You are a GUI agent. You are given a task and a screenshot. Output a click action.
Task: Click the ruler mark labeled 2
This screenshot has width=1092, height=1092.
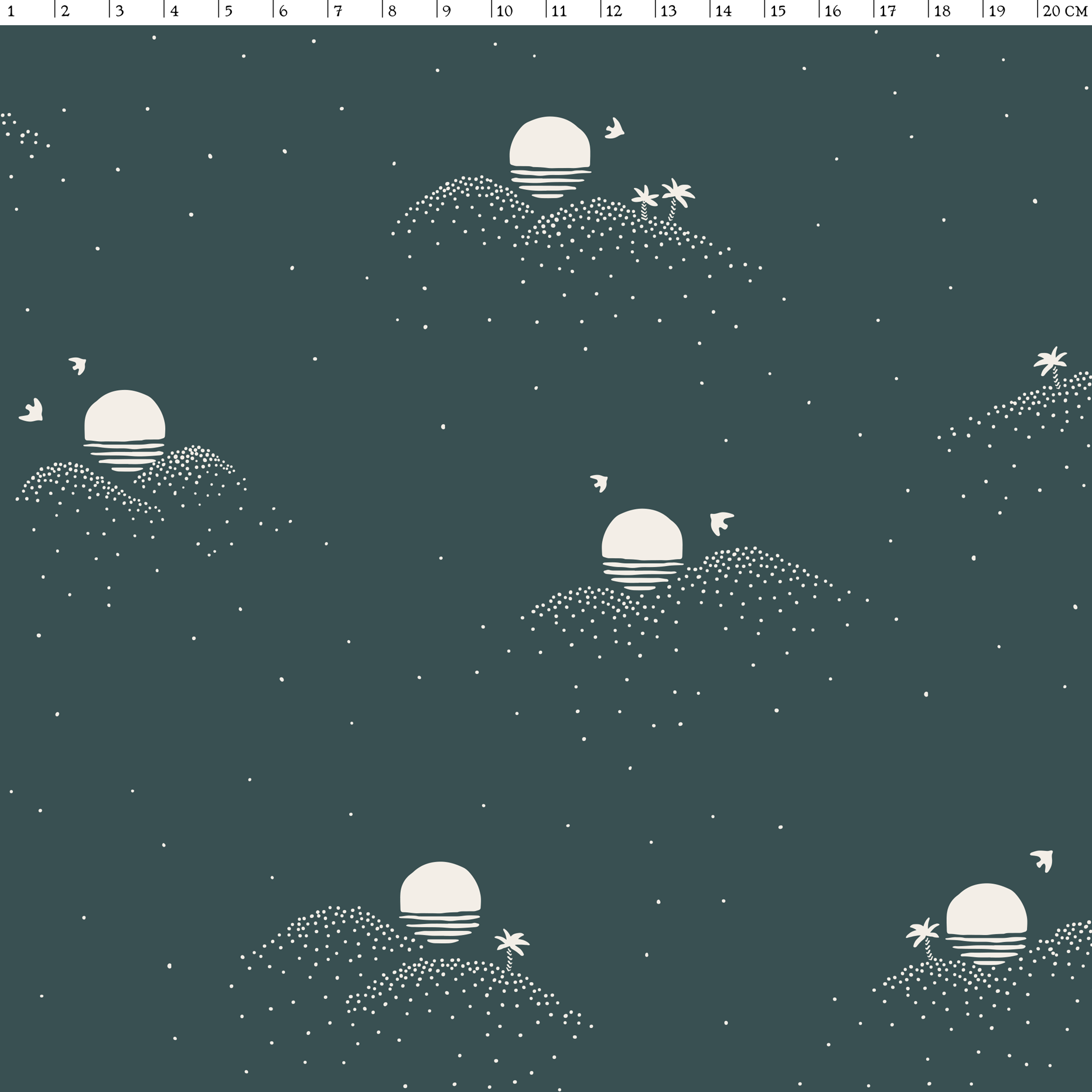point(65,11)
